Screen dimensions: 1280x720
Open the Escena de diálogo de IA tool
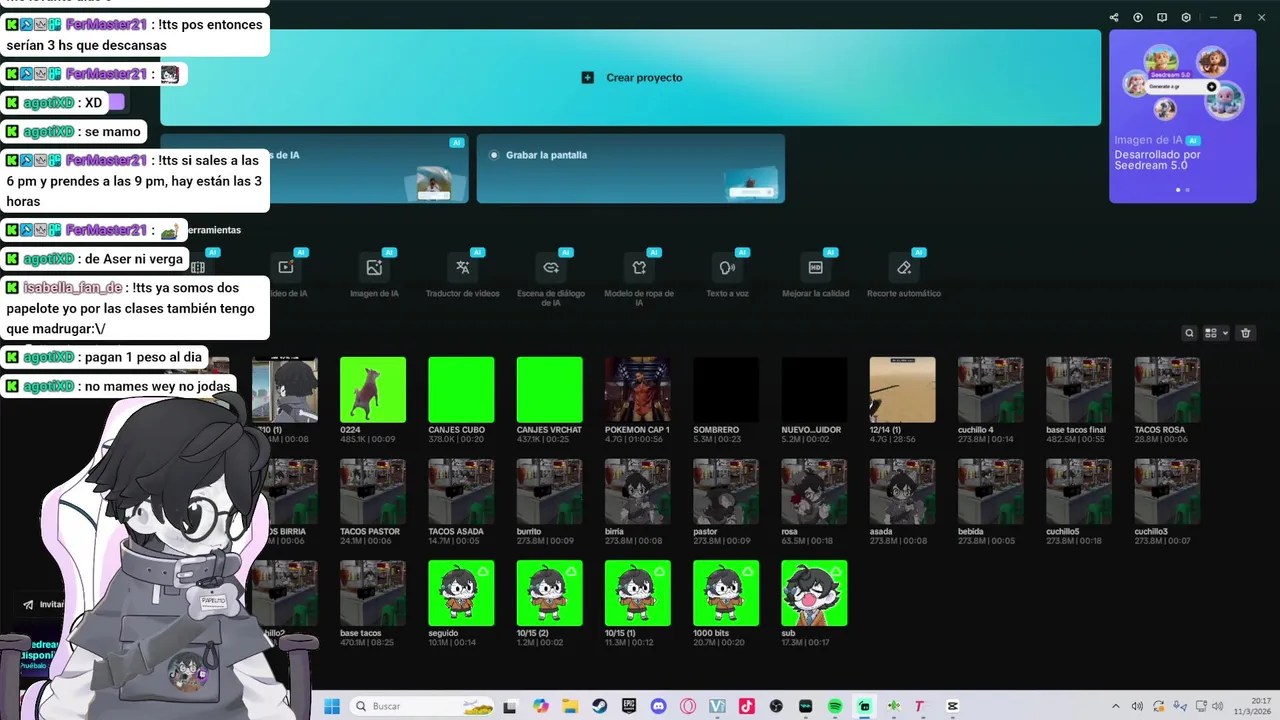point(551,277)
